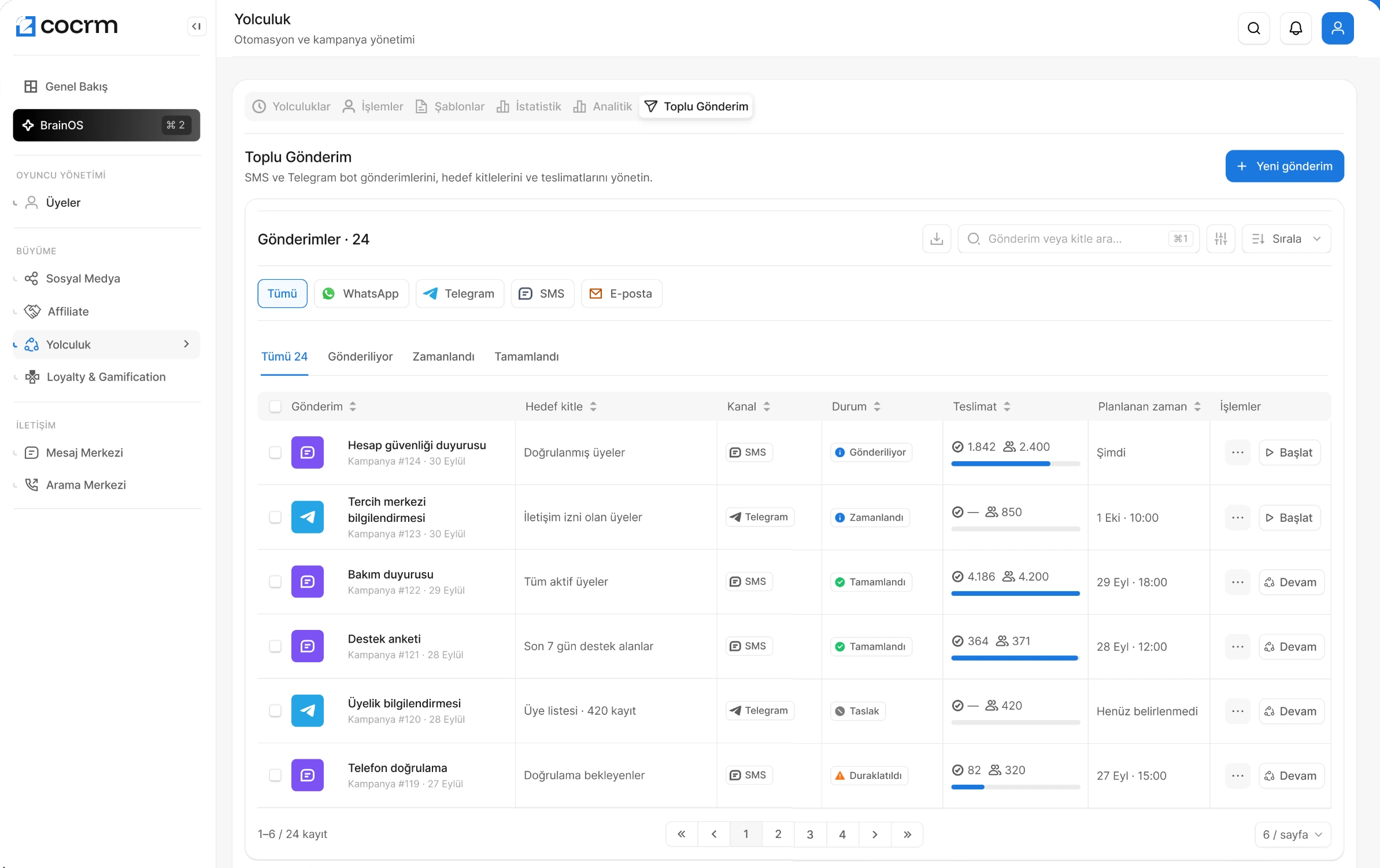The height and width of the screenshot is (868, 1380).
Task: Jump to last page of results
Action: [907, 834]
